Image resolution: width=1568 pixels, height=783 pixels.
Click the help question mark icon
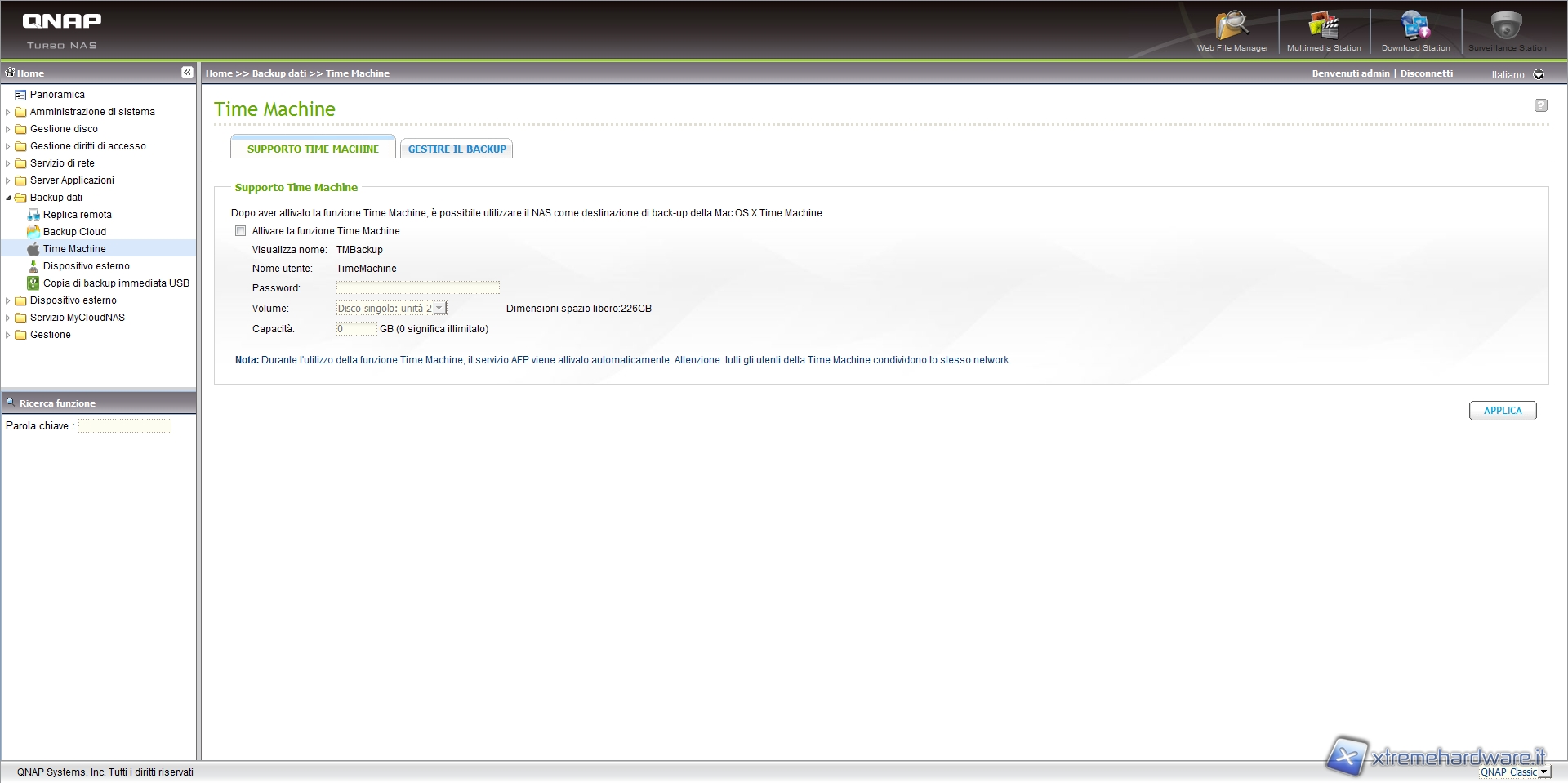pyautogui.click(x=1540, y=105)
